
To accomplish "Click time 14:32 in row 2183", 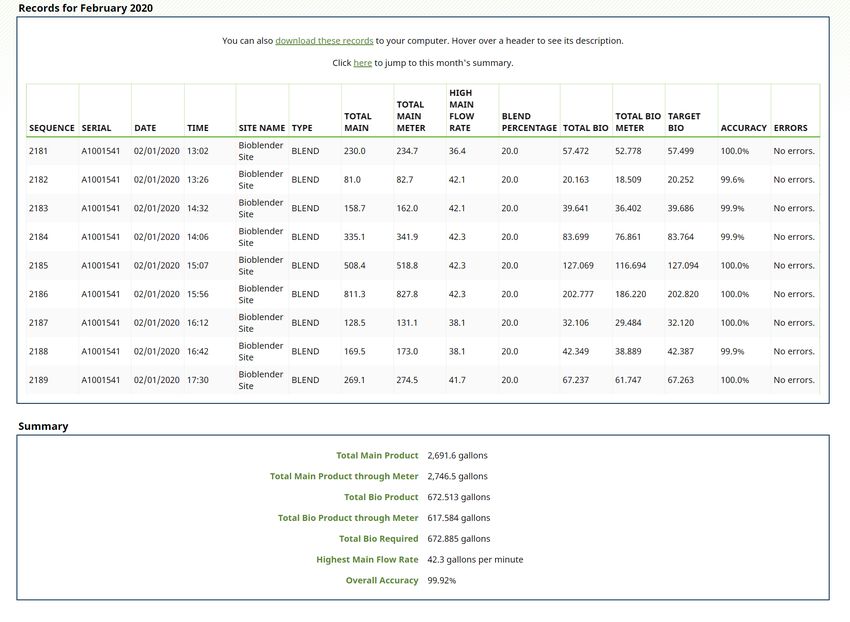I will coord(198,208).
